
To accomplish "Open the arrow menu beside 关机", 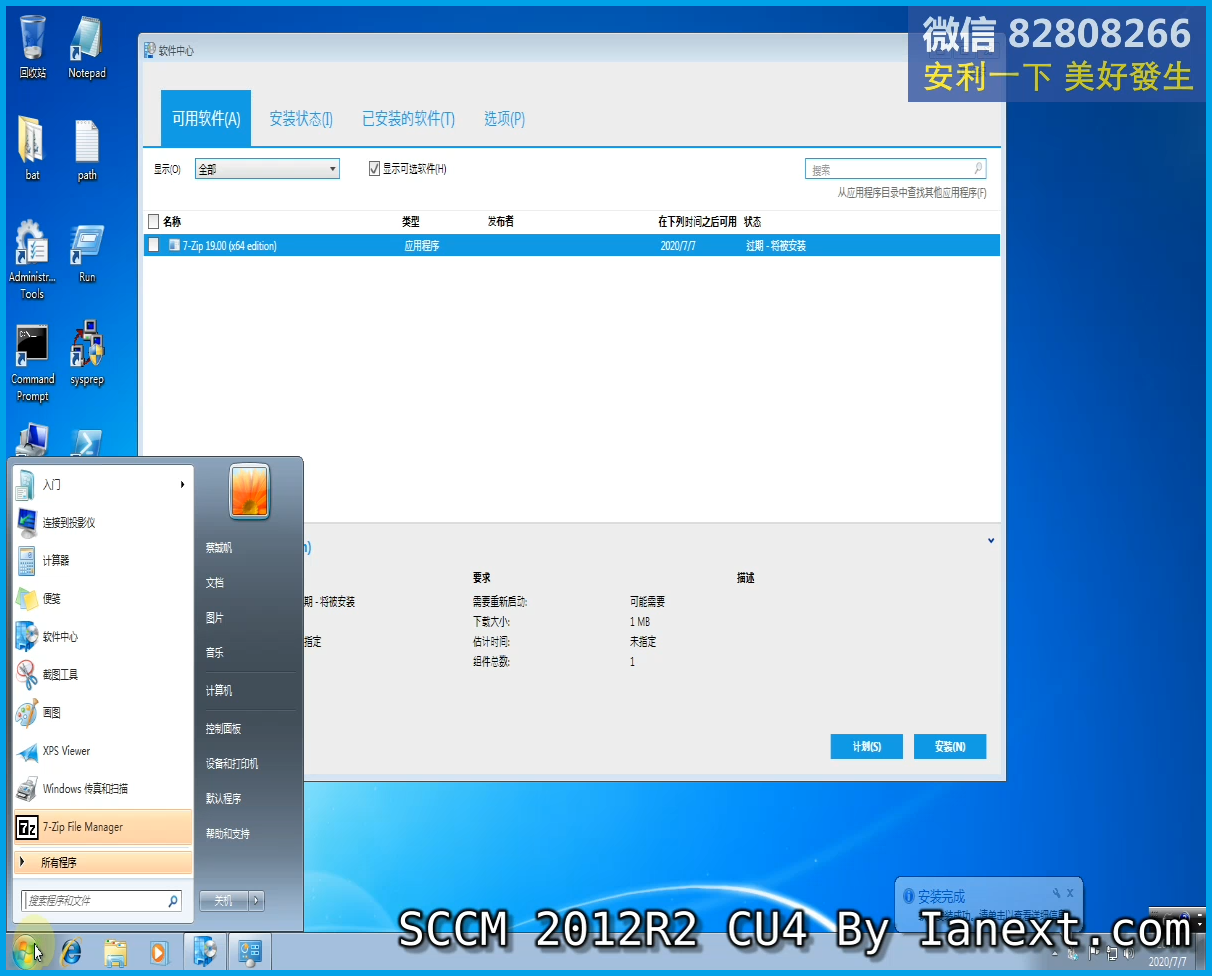I will click(257, 900).
